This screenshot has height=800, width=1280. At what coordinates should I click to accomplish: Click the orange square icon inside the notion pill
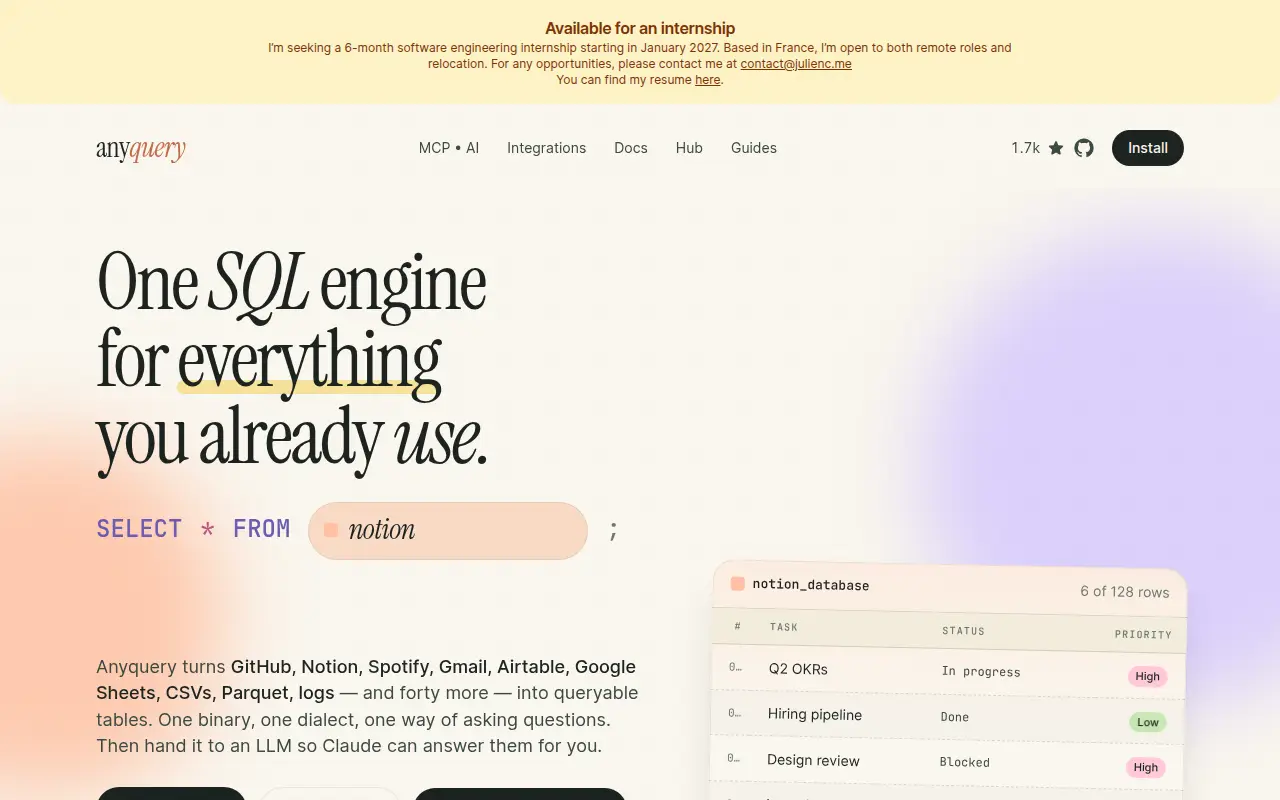[x=331, y=530]
